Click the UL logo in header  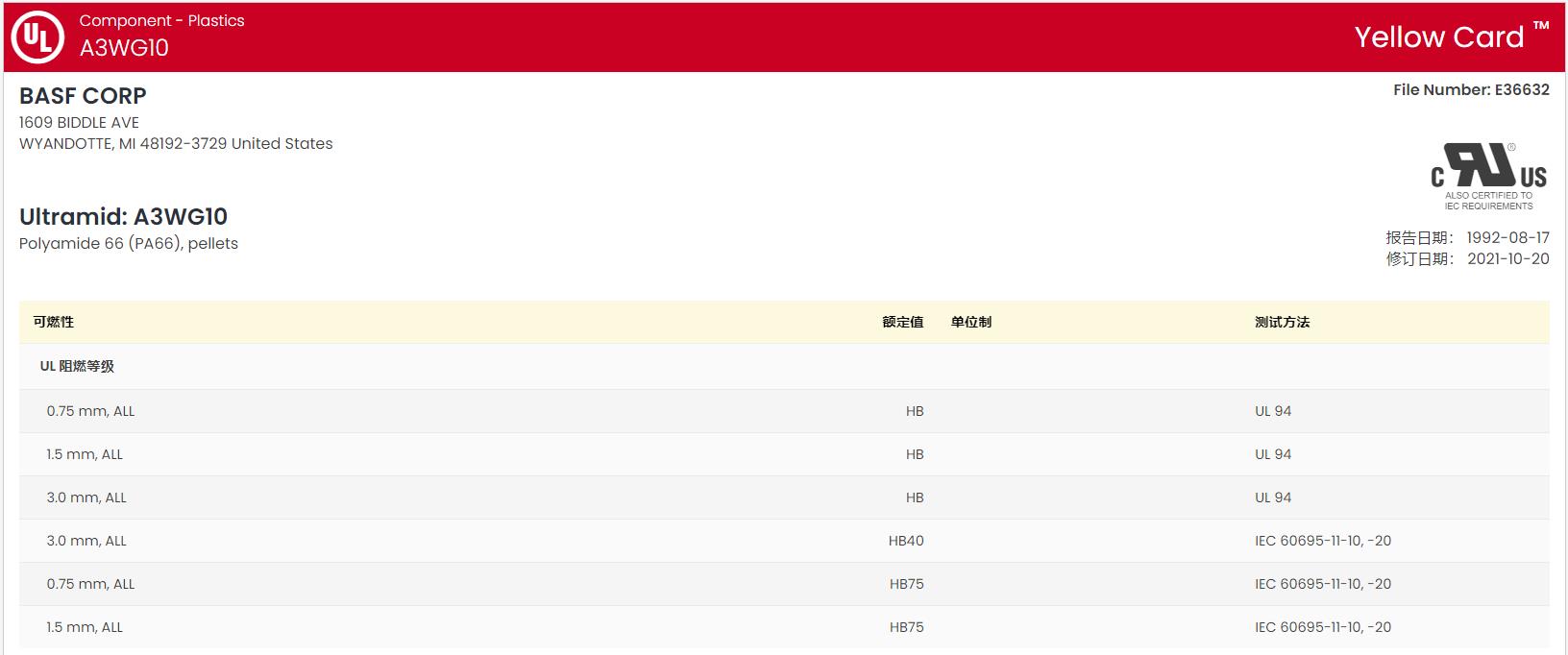pos(37,37)
